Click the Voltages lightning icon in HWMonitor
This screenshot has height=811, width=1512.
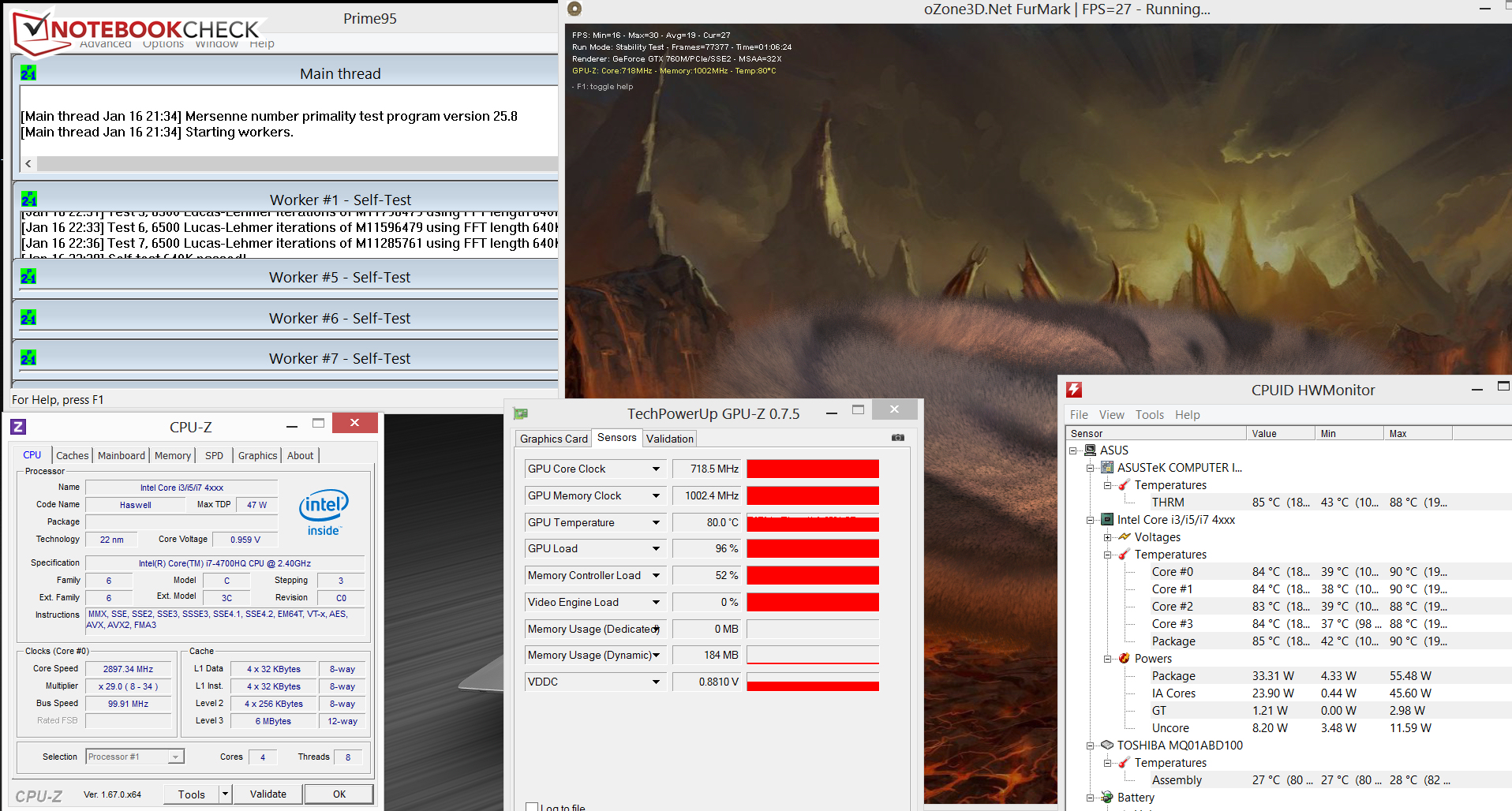pyautogui.click(x=1125, y=536)
